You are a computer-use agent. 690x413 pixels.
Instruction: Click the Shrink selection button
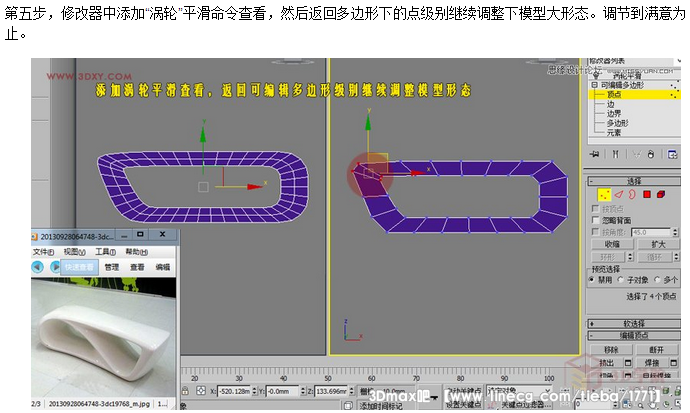(612, 245)
